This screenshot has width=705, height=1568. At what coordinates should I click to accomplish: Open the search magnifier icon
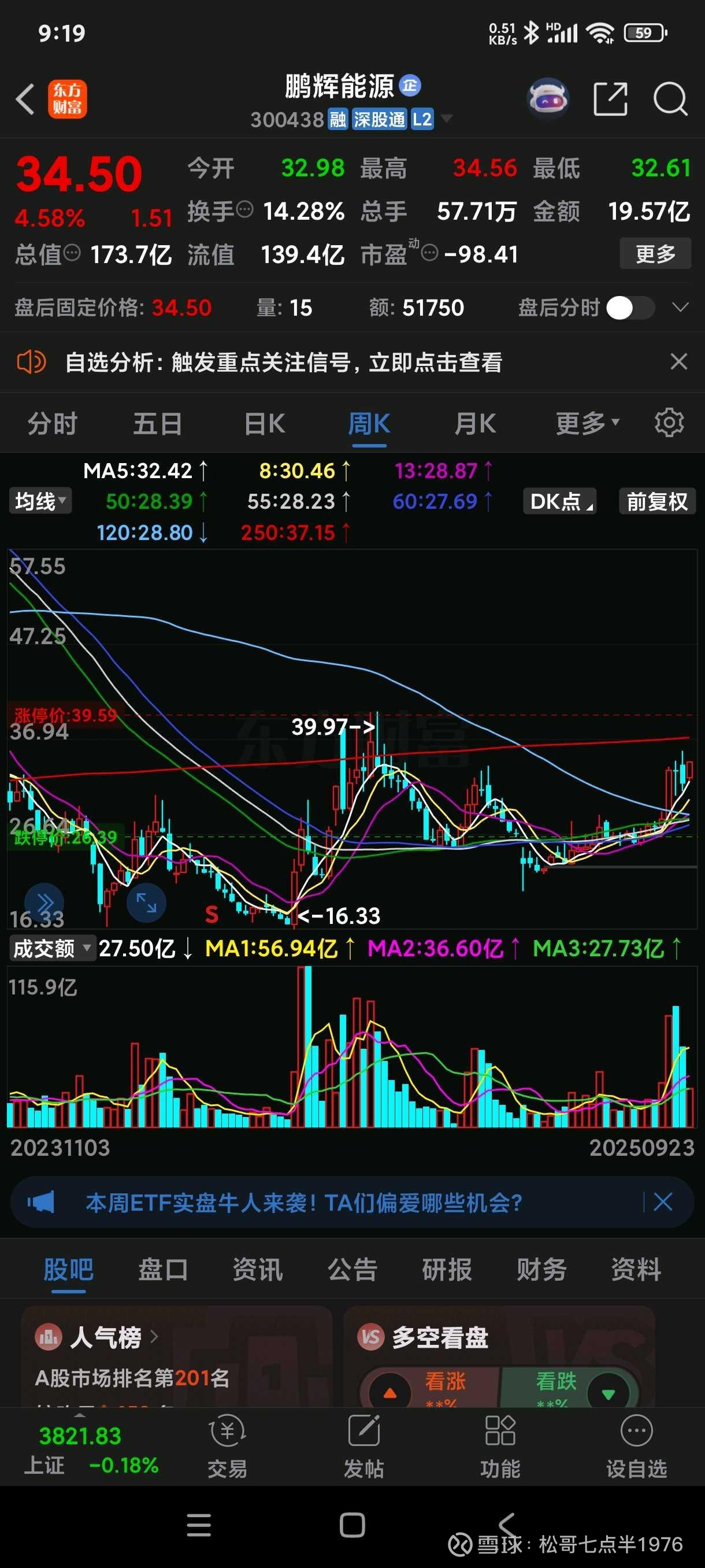click(670, 99)
